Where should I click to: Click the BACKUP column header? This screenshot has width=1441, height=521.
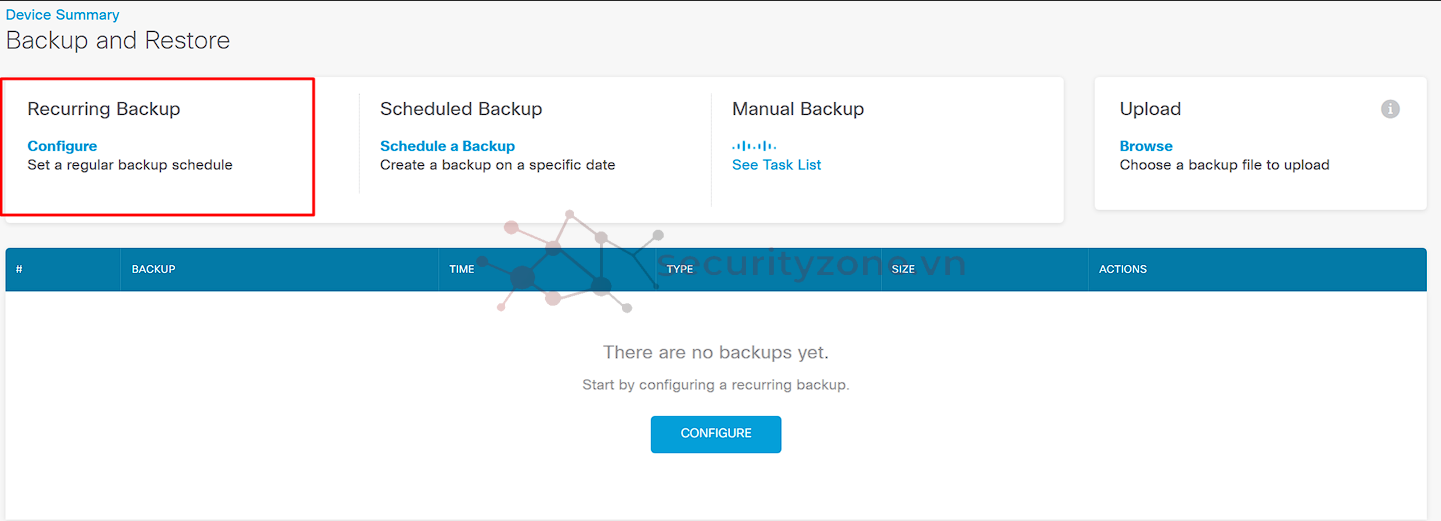pos(154,269)
